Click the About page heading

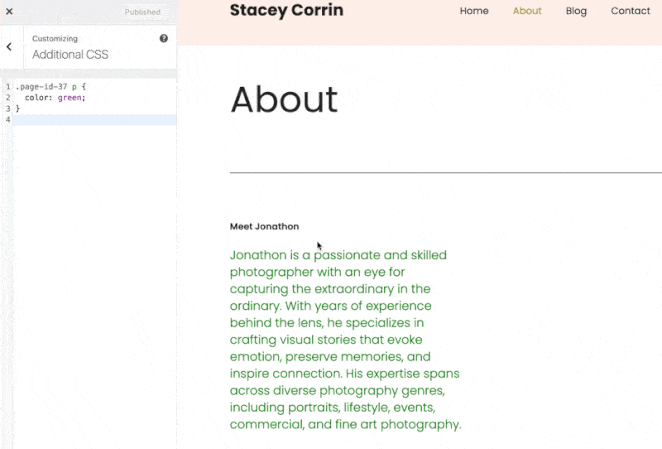(x=284, y=100)
